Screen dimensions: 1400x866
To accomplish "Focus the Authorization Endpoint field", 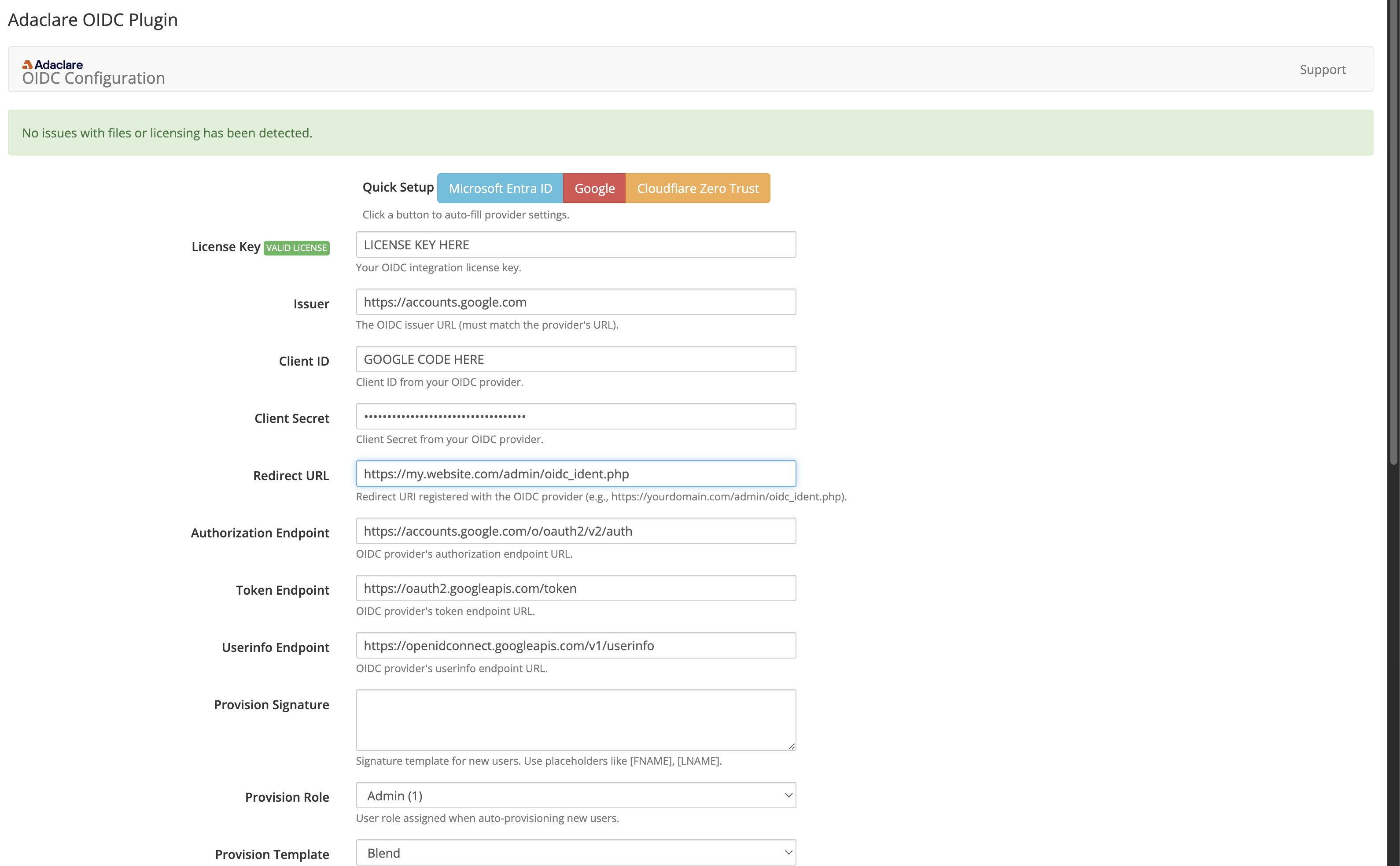I will point(576,531).
